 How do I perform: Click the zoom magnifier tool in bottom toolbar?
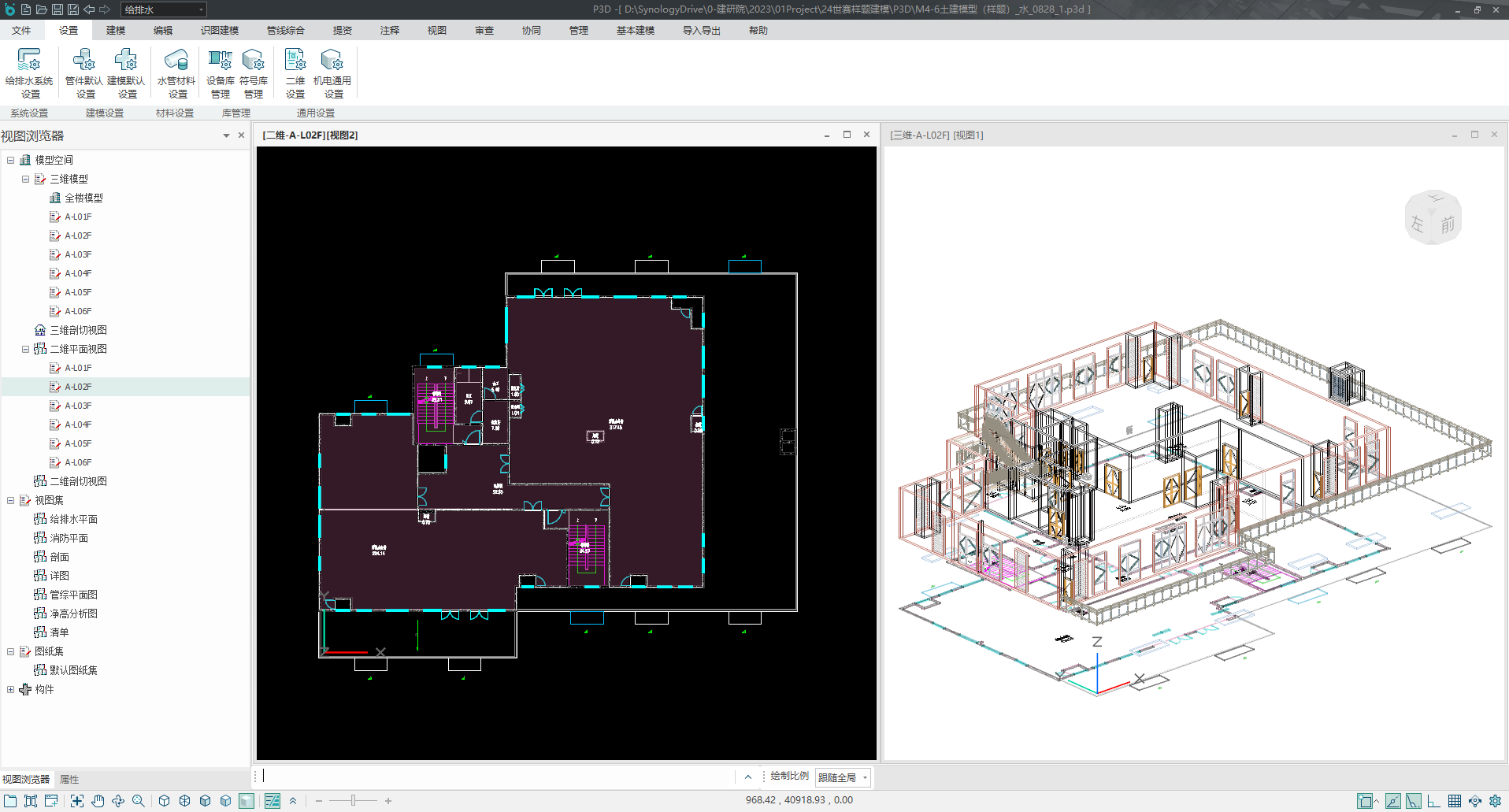139,801
